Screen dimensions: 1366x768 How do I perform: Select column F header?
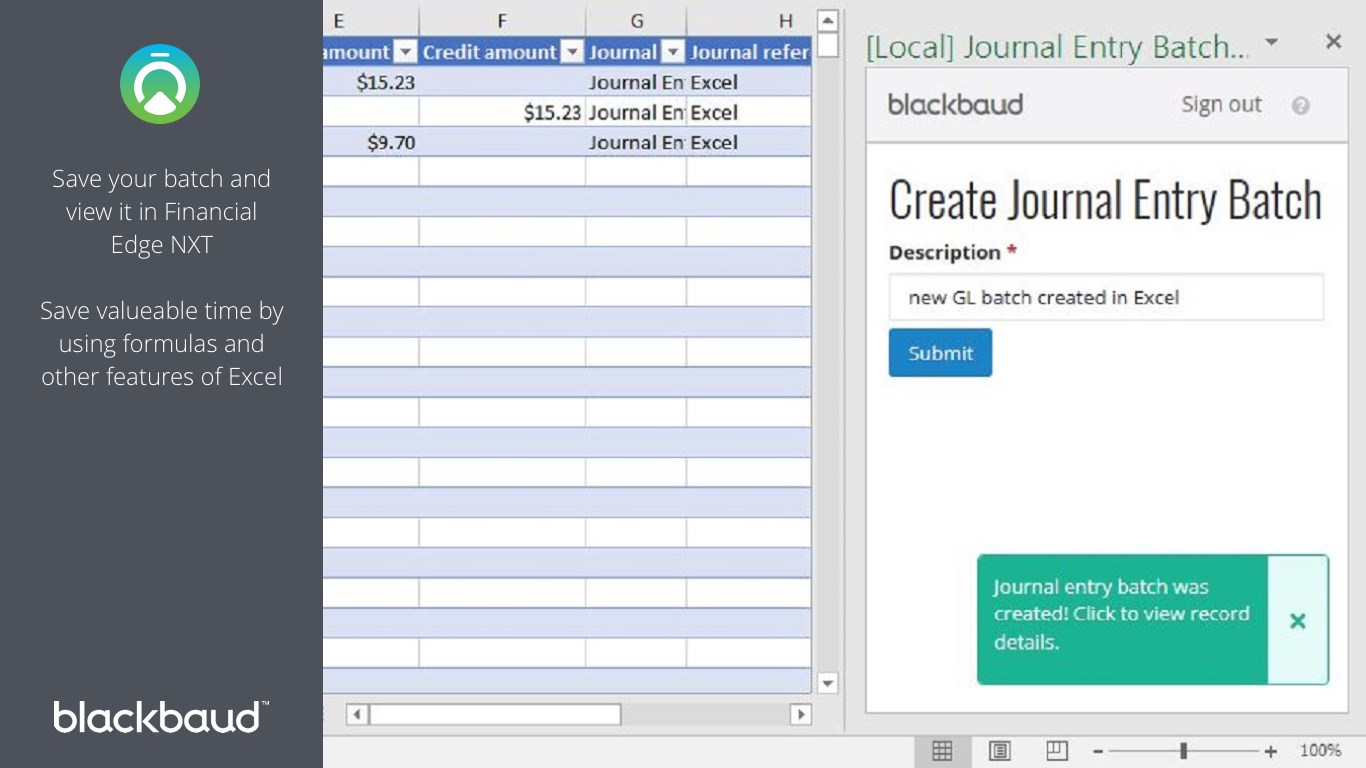[x=502, y=20]
